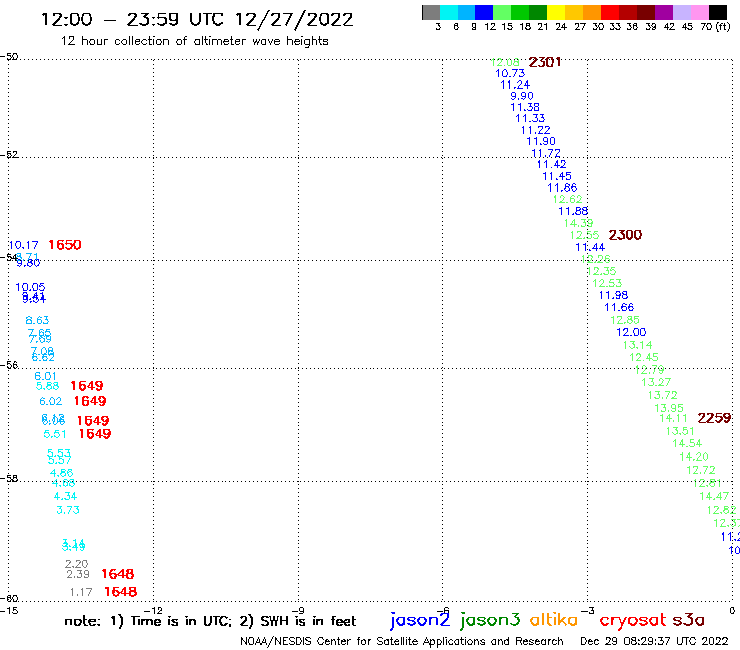
Task: Select the black swatch at the scale end
Action: click(x=717, y=12)
